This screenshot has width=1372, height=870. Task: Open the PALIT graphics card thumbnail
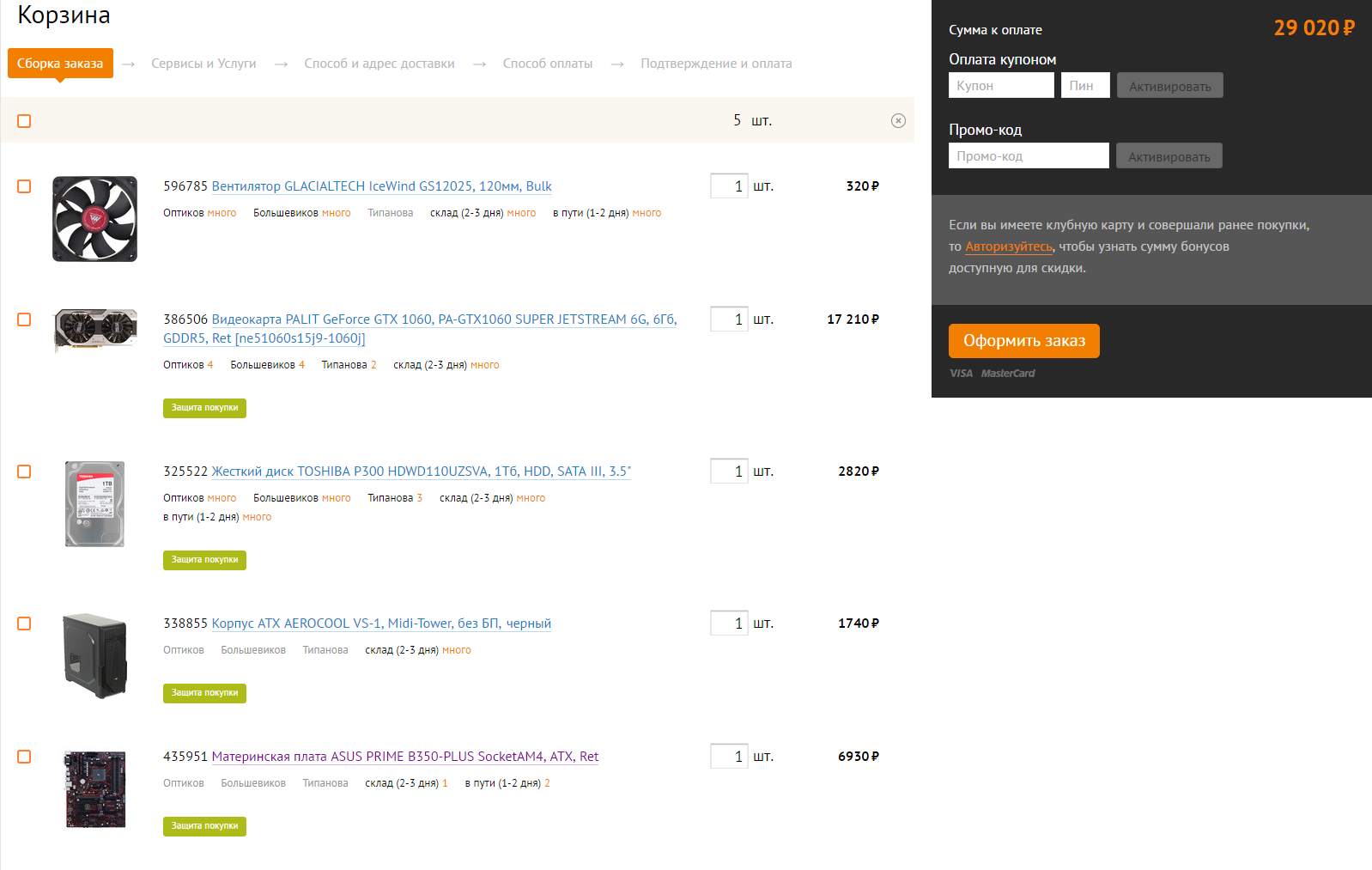coord(95,330)
